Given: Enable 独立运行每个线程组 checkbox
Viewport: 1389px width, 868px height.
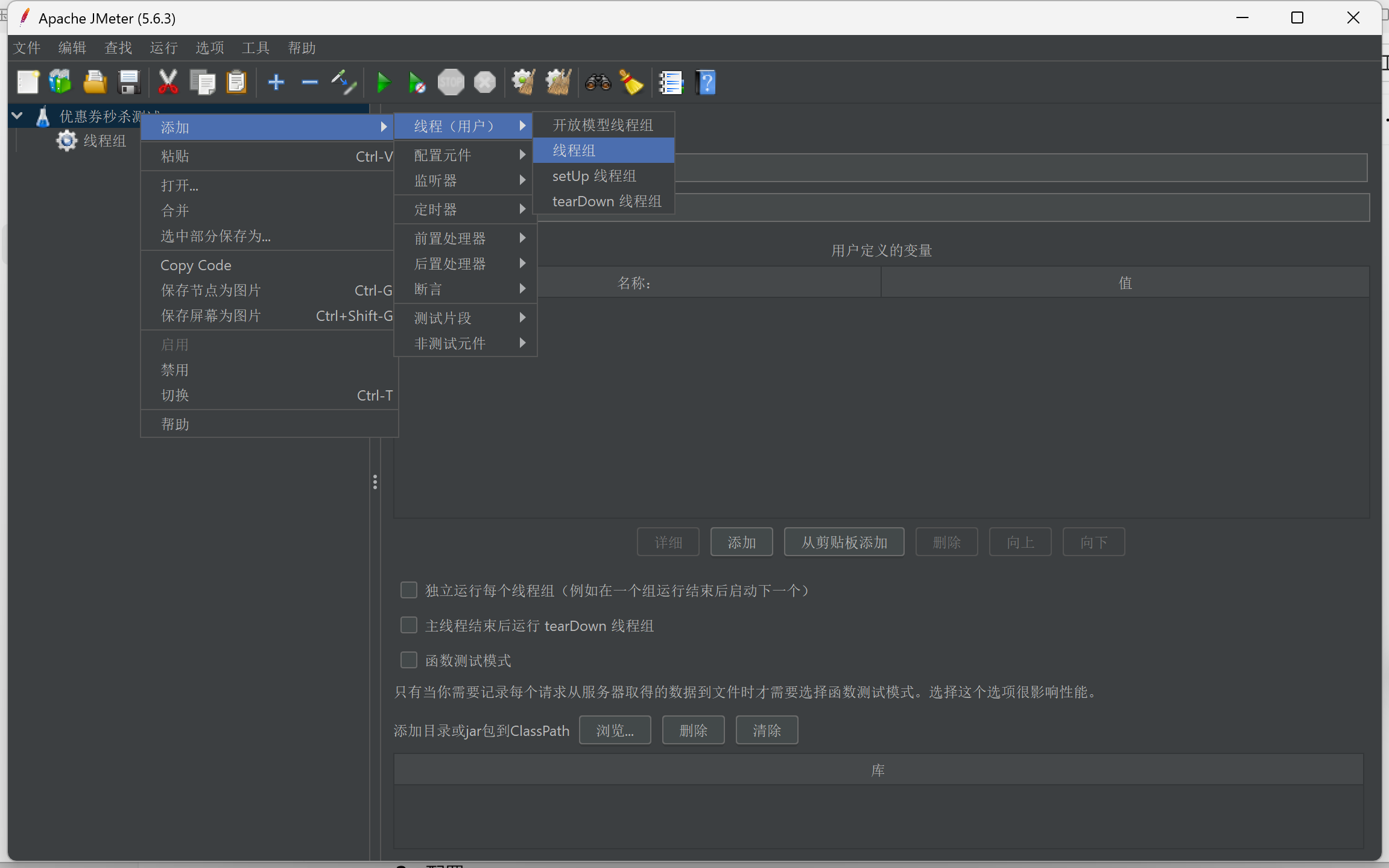Looking at the screenshot, I should 409,590.
